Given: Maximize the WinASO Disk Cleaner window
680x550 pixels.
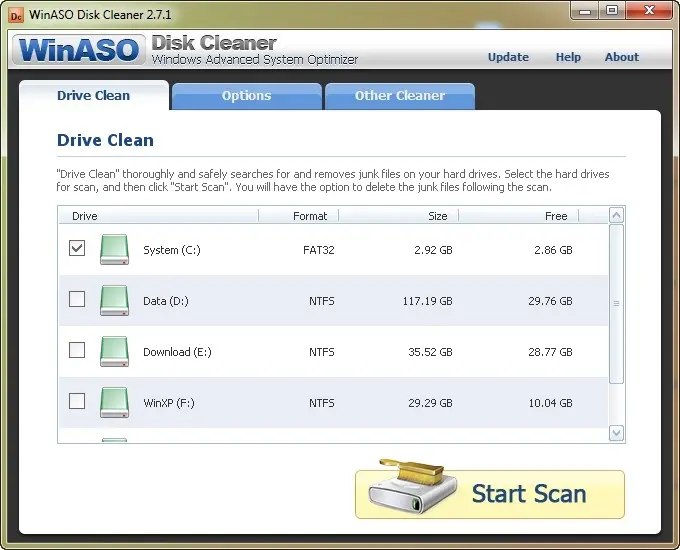Looking at the screenshot, I should pyautogui.click(x=612, y=10).
